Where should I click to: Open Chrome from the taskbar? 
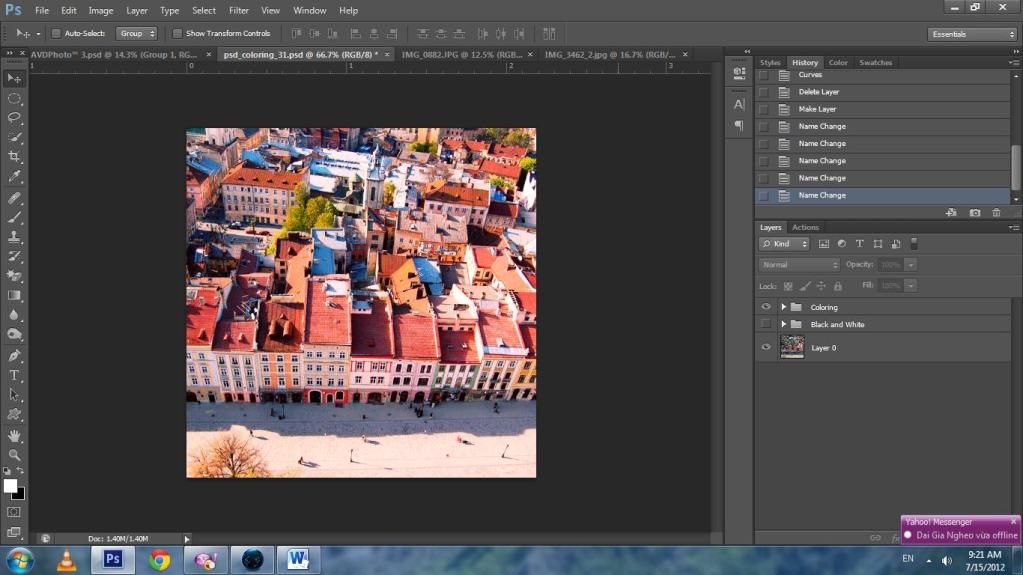[159, 560]
